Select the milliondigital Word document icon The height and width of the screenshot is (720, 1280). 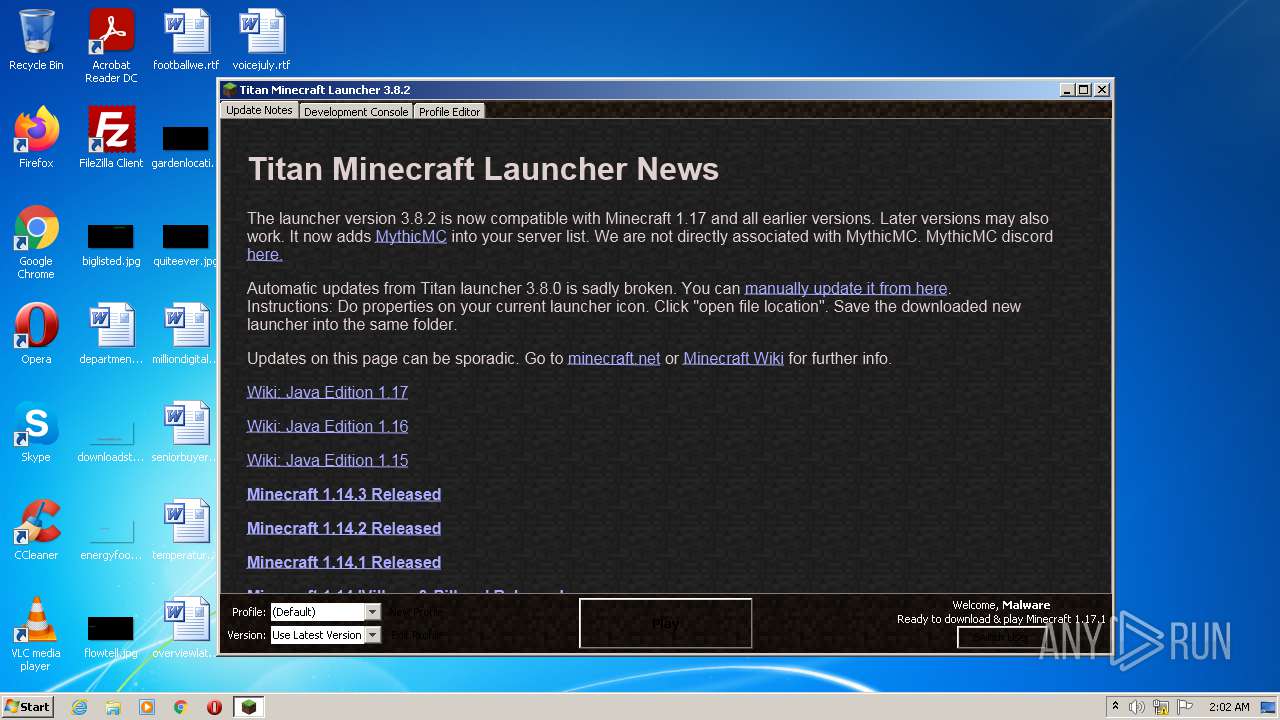(186, 334)
